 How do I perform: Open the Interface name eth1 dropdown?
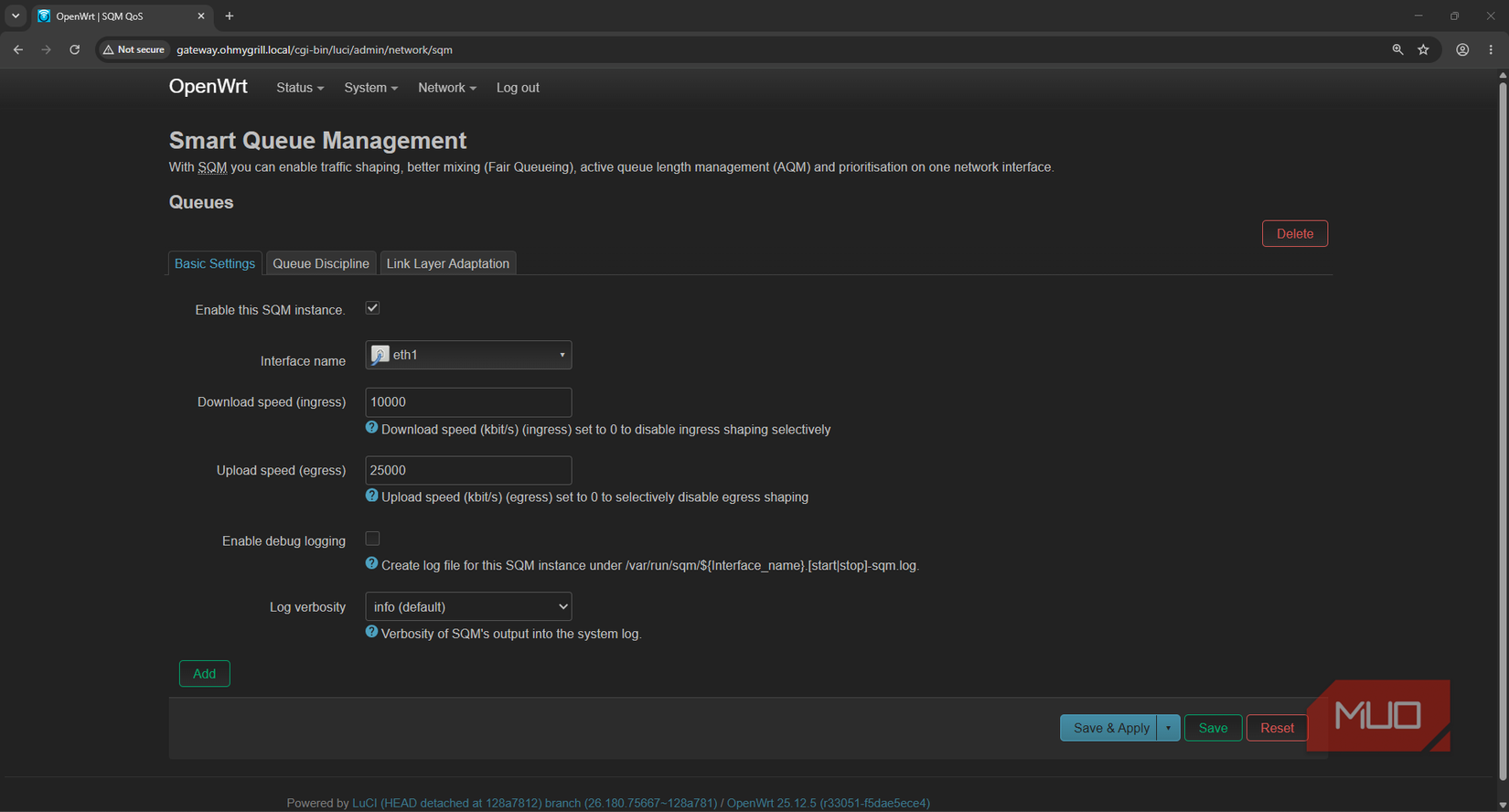click(468, 355)
